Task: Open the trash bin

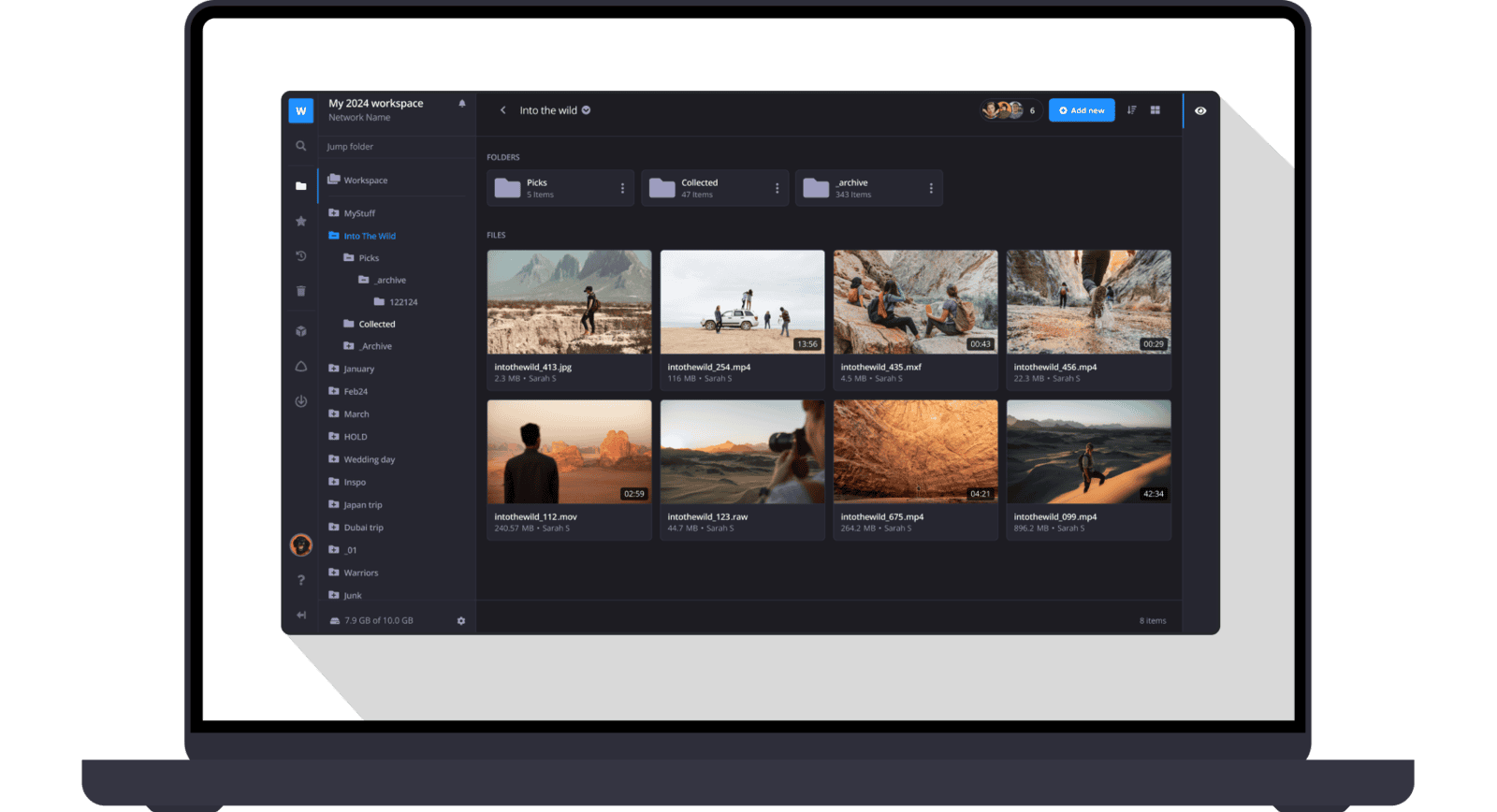Action: tap(300, 291)
